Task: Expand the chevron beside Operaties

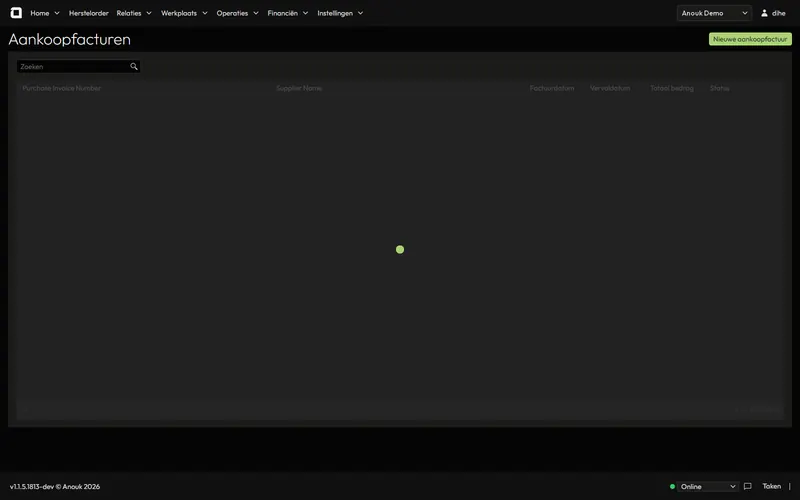Action: pos(256,13)
